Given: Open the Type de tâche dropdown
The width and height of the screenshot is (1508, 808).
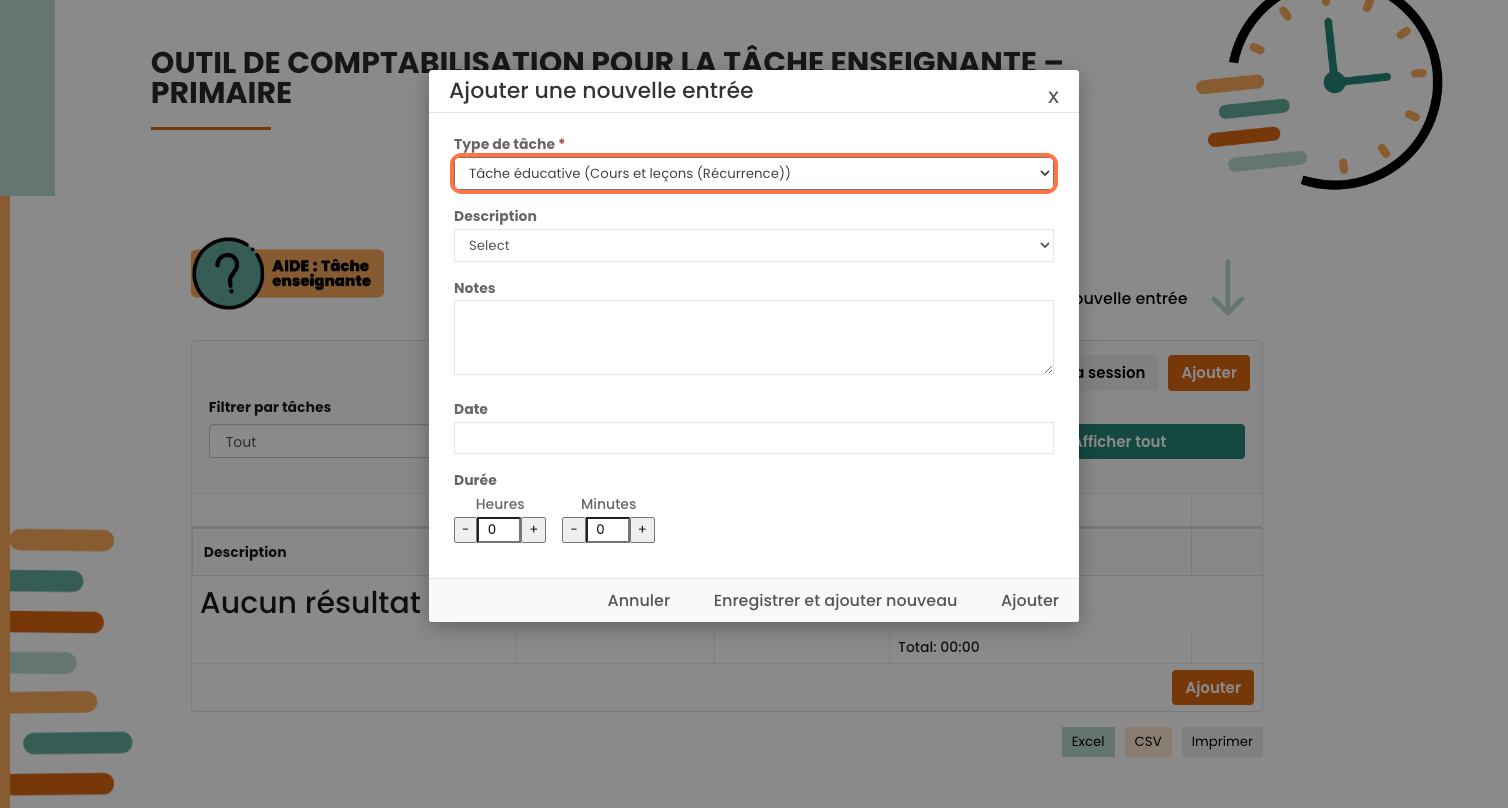Looking at the screenshot, I should tap(753, 174).
